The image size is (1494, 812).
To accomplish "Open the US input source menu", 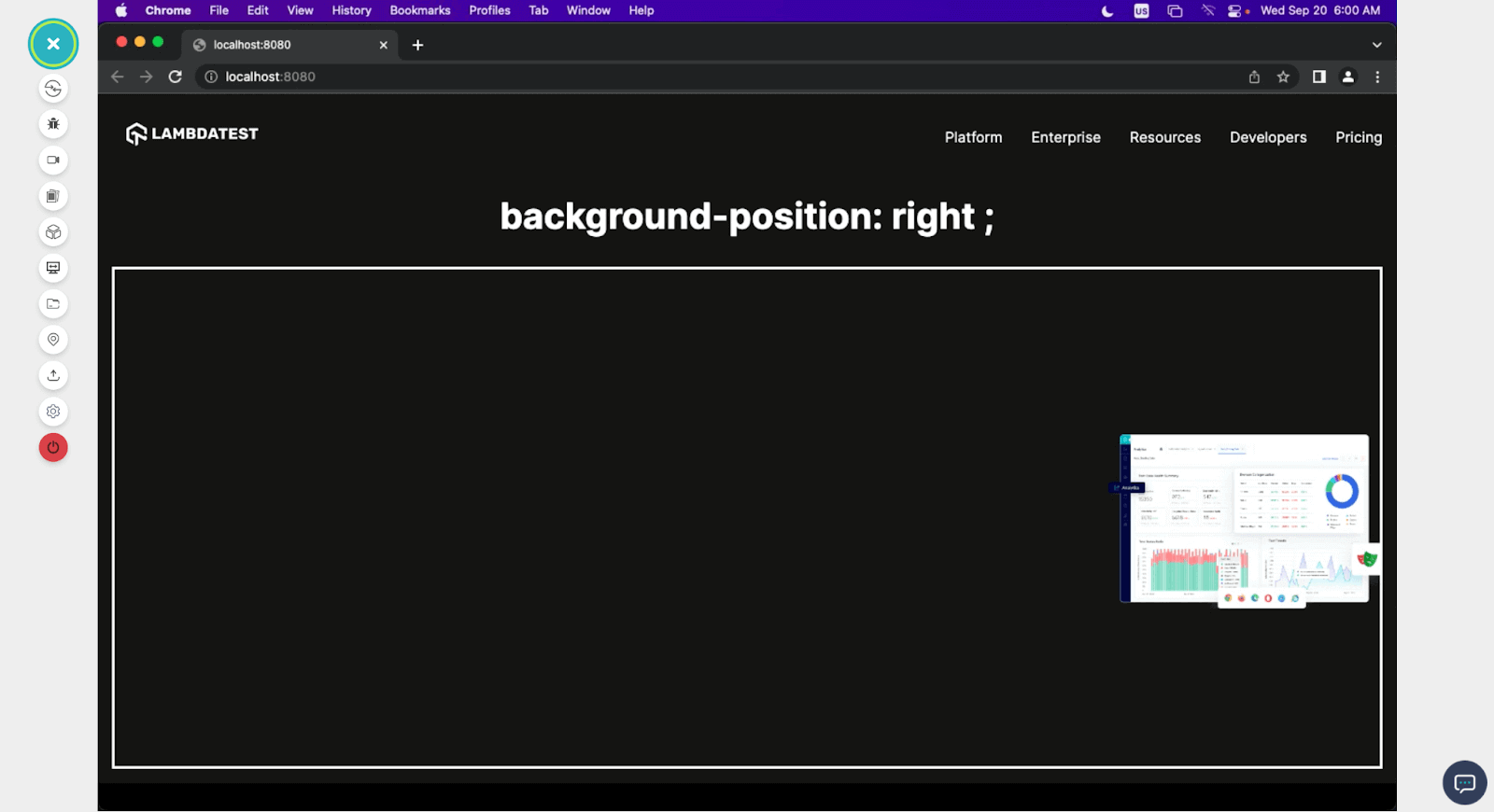I will coord(1141,11).
